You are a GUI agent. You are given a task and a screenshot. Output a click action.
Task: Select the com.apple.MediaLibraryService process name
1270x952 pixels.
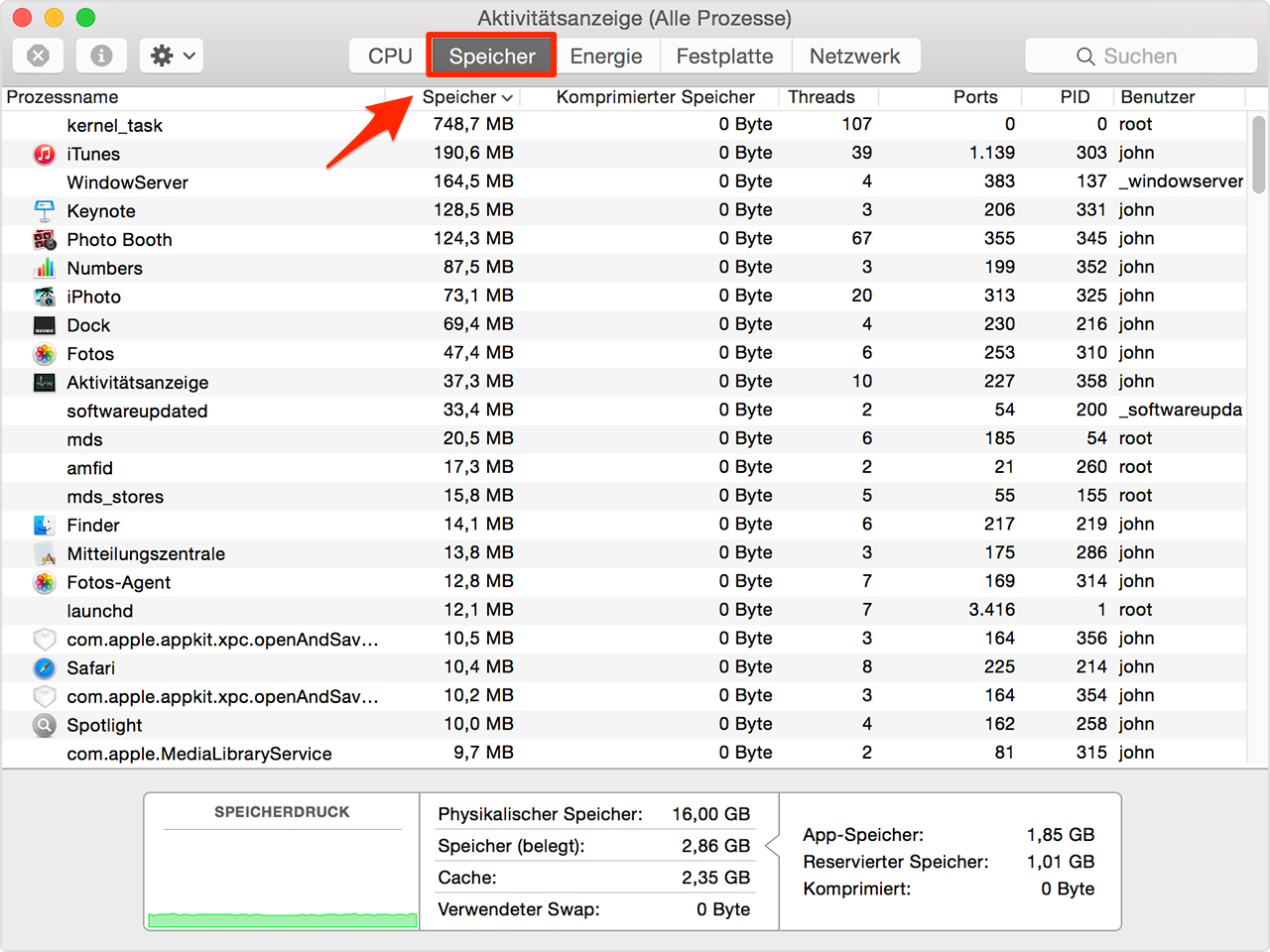pyautogui.click(x=199, y=754)
